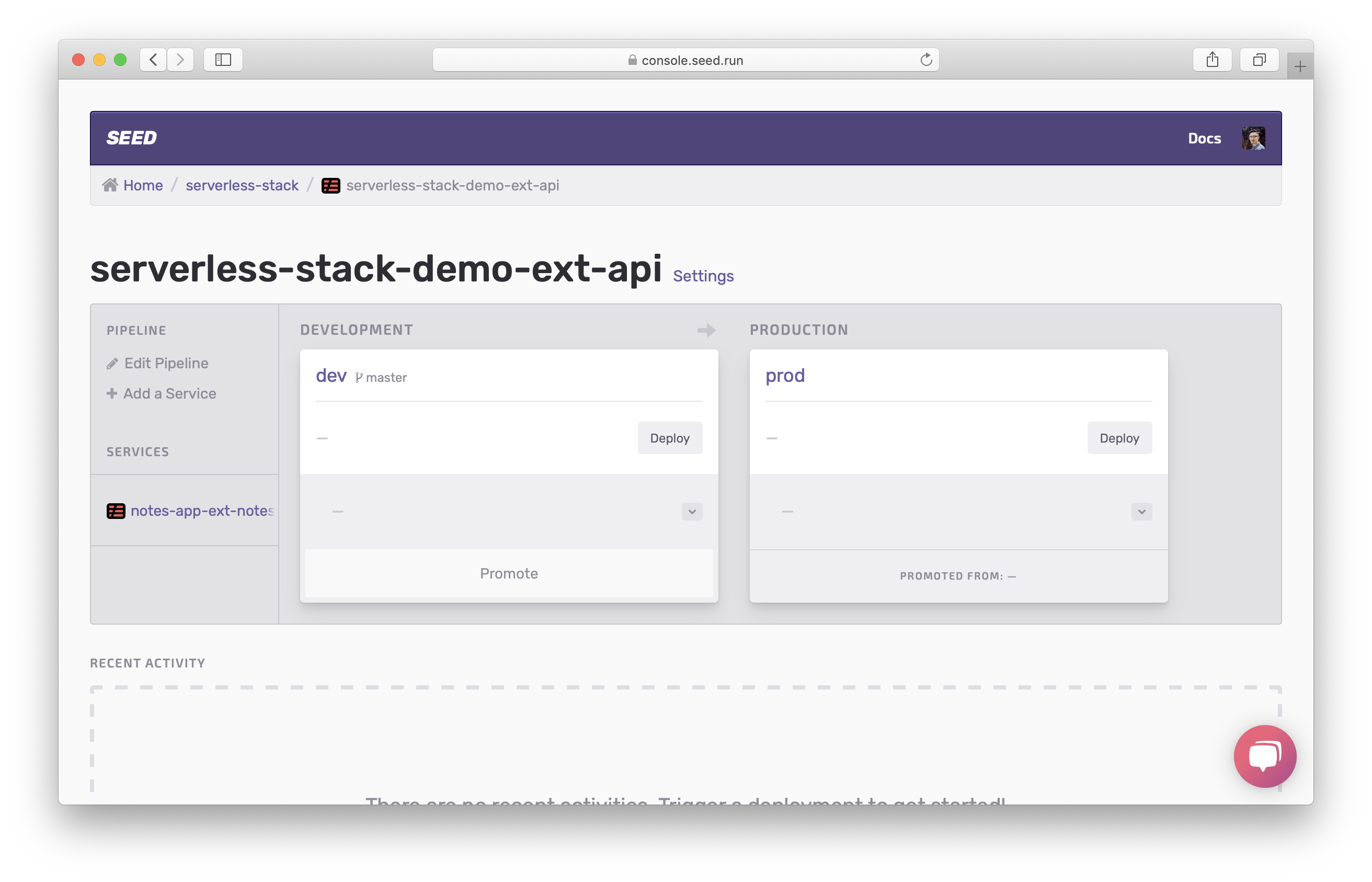Toggle the Safari sidebar button
Image resolution: width=1372 pixels, height=882 pixels.
[x=223, y=60]
